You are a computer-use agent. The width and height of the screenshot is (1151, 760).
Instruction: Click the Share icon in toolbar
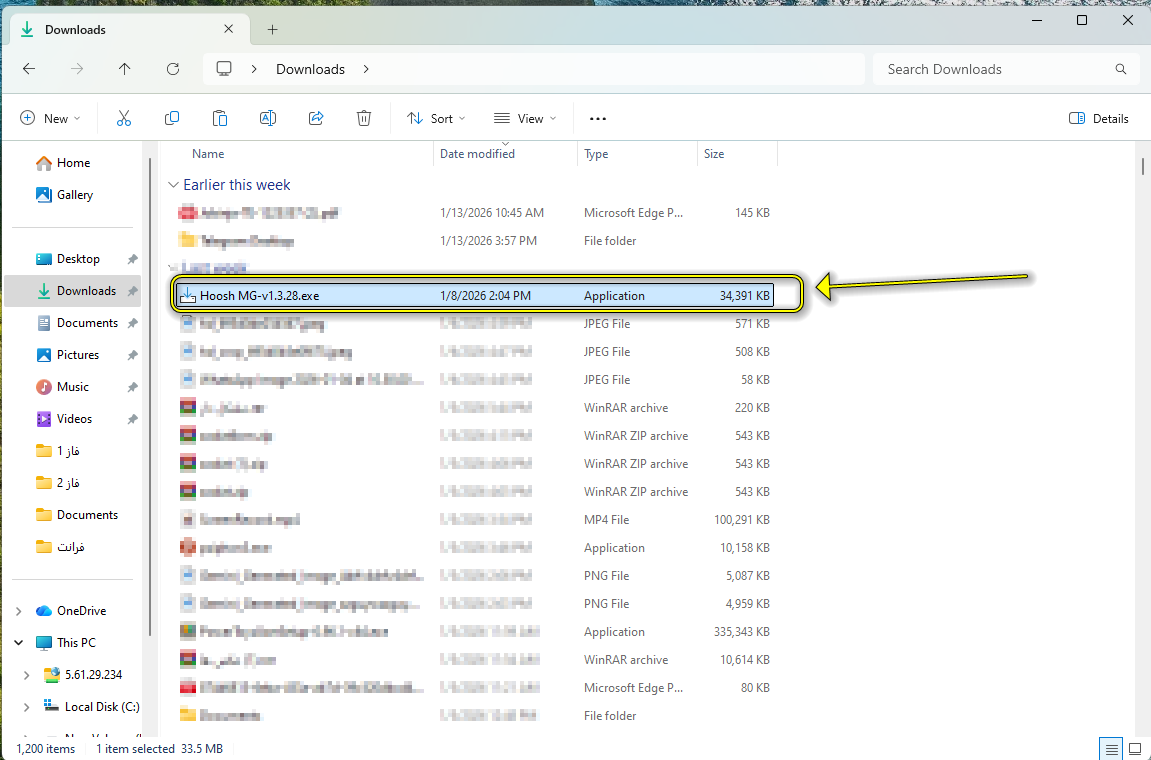[316, 118]
